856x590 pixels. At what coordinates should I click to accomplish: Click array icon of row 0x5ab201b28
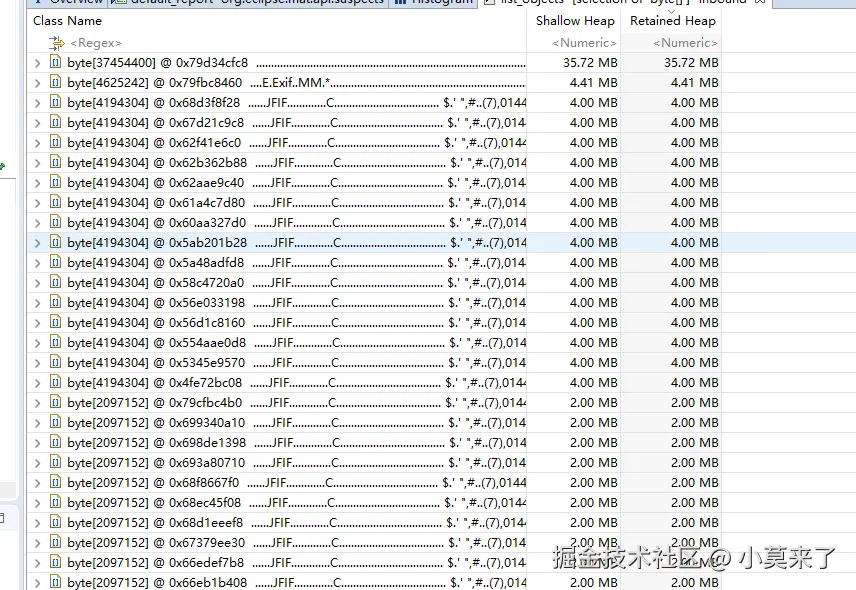click(x=55, y=242)
